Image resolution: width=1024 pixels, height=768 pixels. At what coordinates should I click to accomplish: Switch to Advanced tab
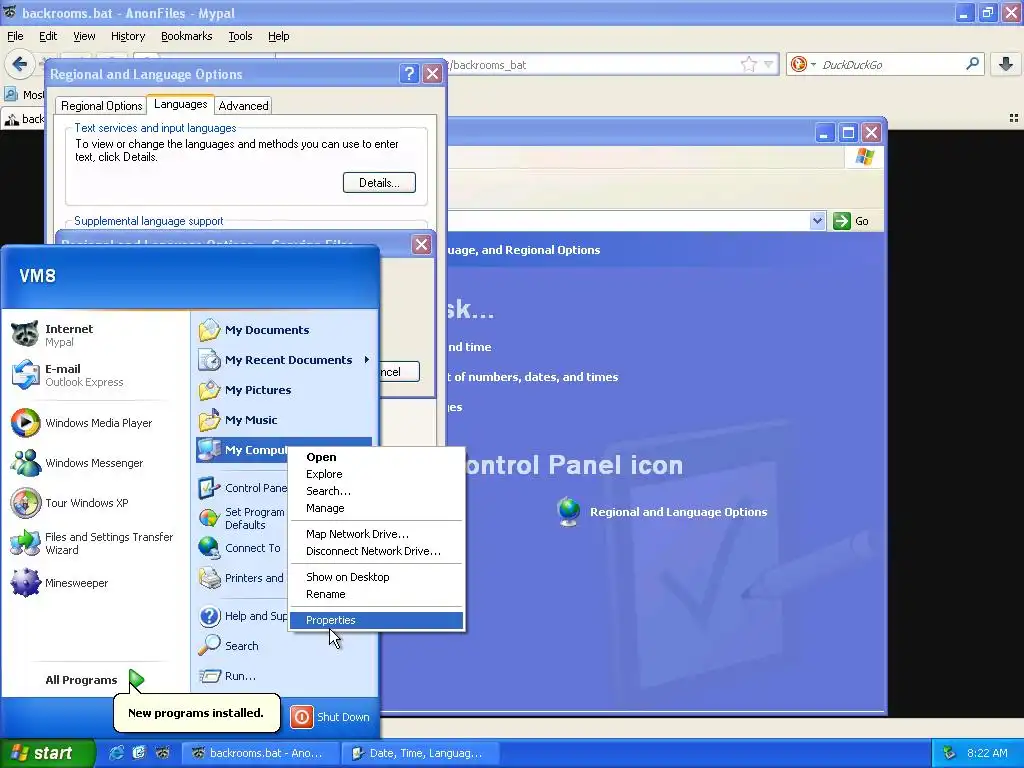(243, 106)
